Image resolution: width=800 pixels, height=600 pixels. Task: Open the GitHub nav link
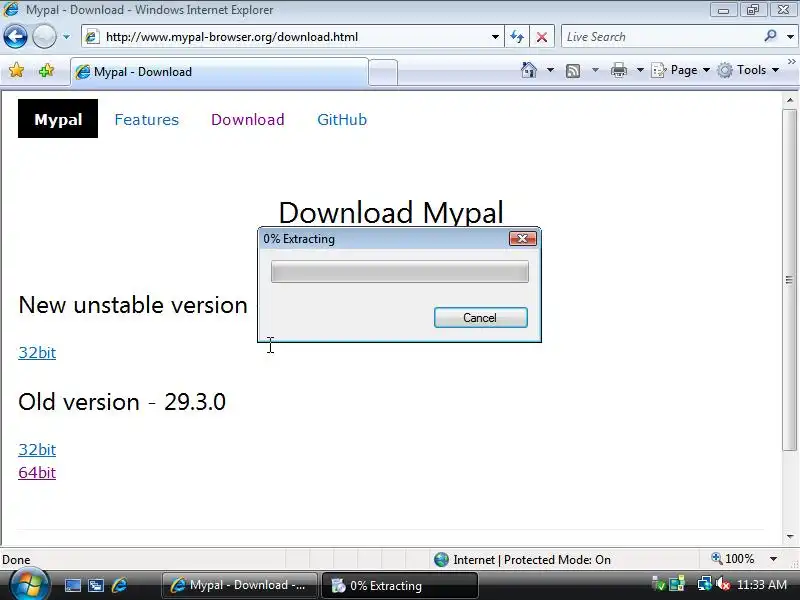[342, 119]
